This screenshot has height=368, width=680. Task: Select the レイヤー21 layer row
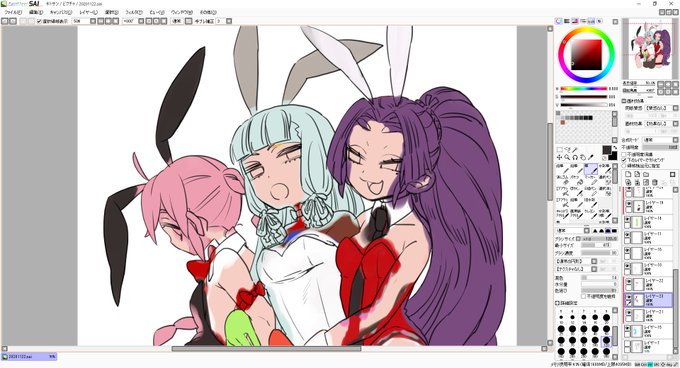(648, 315)
